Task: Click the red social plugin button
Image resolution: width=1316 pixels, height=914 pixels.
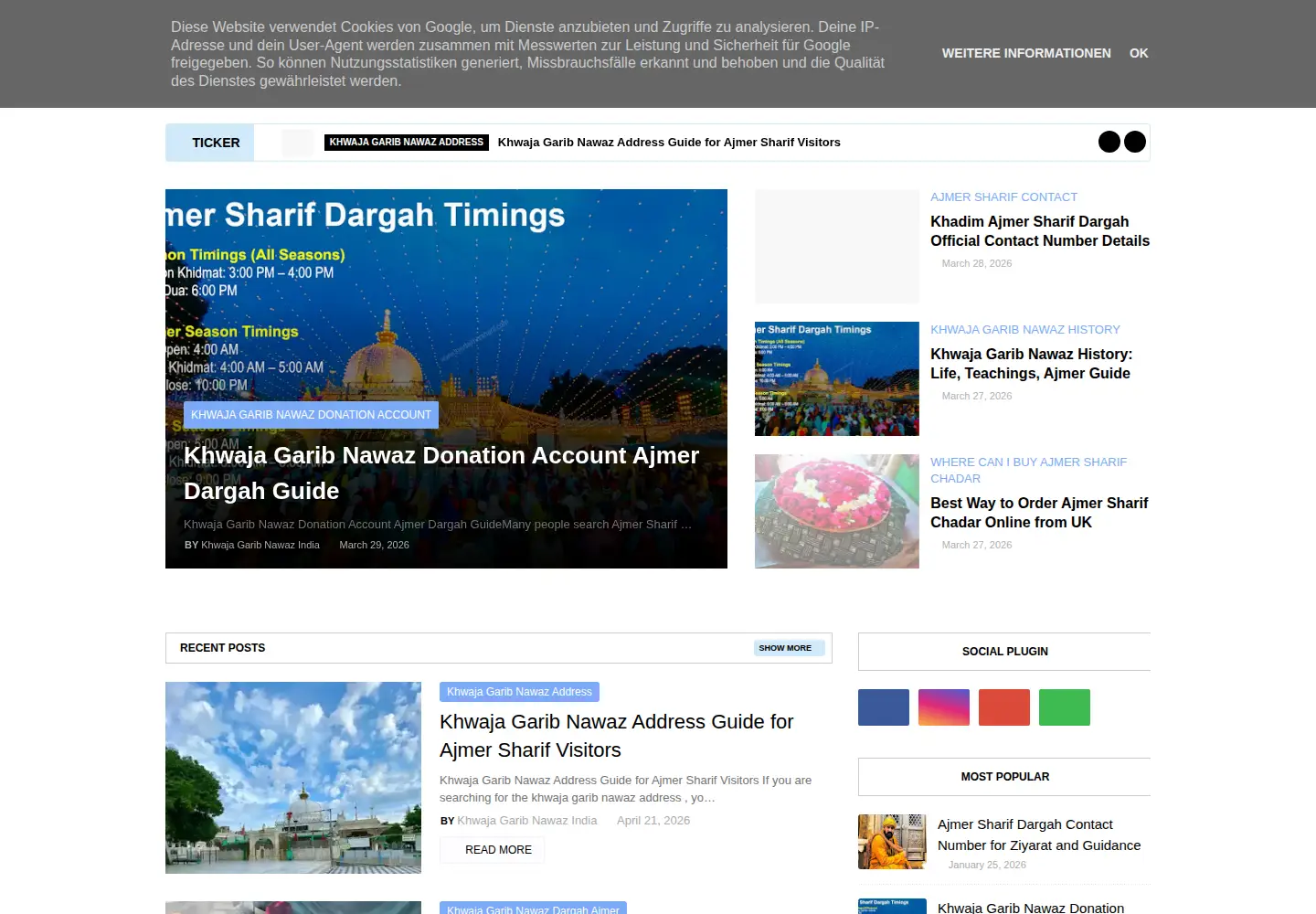Action: 1004,707
